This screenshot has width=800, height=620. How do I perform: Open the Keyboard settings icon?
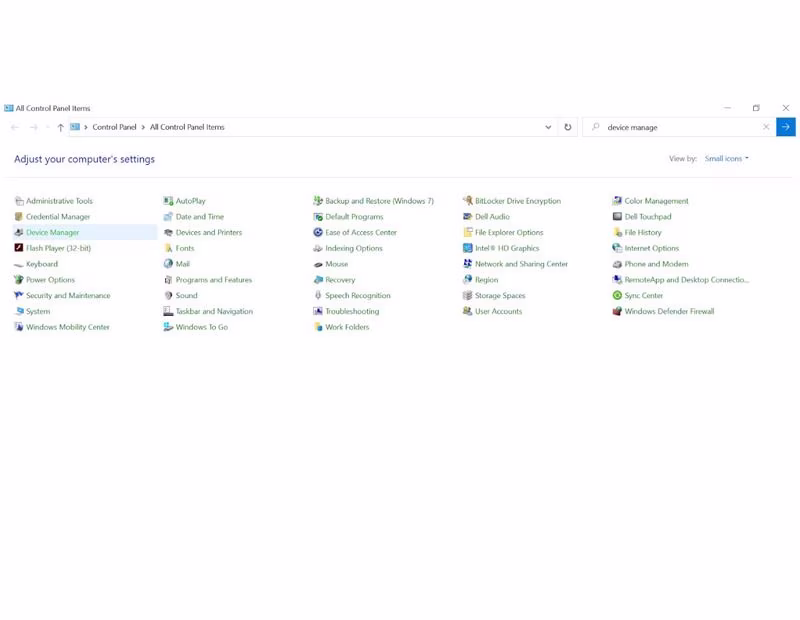pyautogui.click(x=19, y=264)
